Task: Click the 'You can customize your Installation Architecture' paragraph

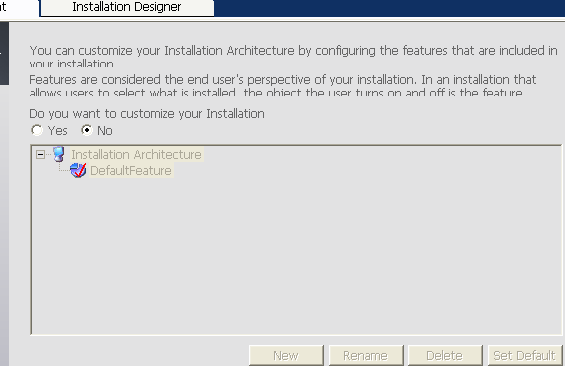Action: pyautogui.click(x=293, y=56)
